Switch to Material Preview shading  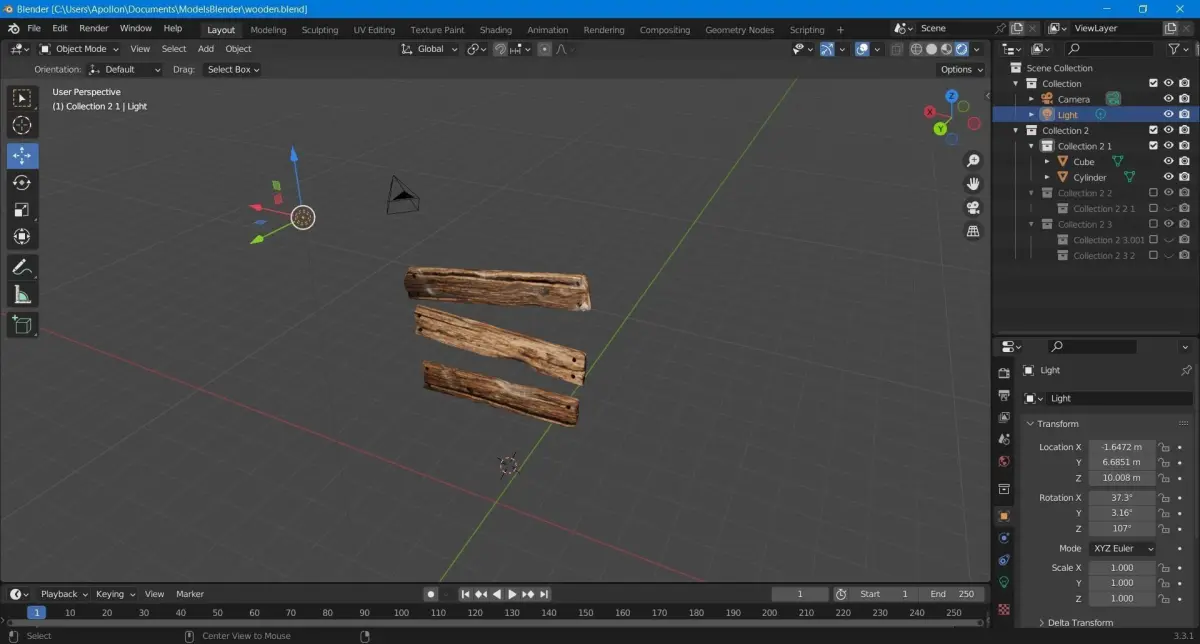click(x=946, y=49)
